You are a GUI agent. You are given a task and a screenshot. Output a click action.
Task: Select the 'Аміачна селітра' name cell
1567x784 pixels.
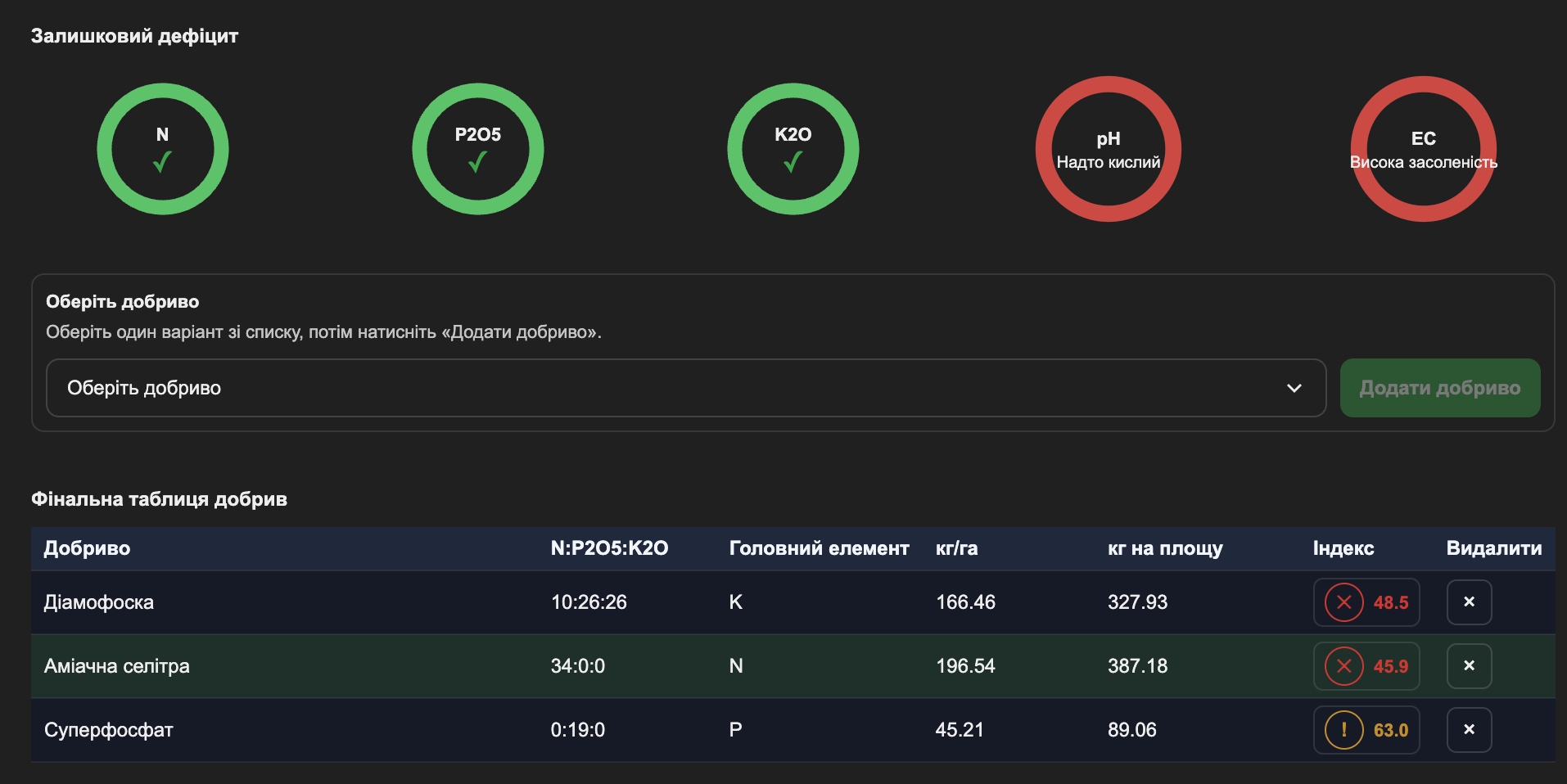117,666
